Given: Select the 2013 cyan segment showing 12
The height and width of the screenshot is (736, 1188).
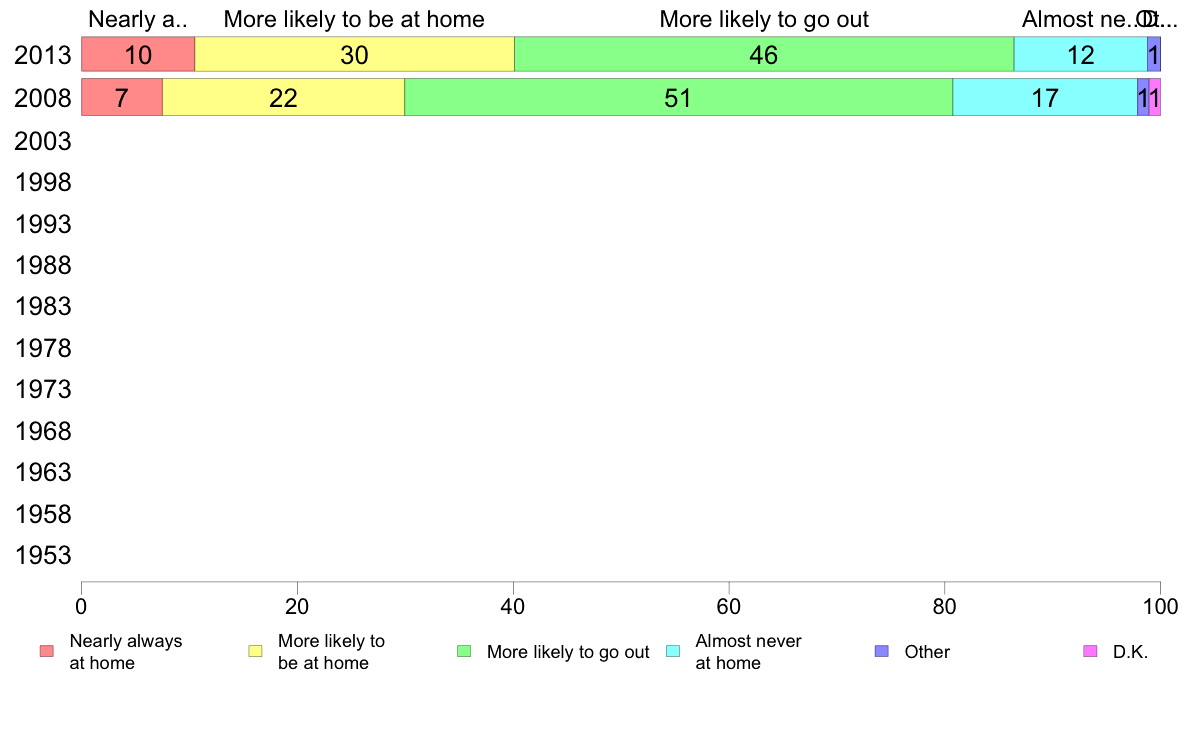Looking at the screenshot, I should tap(1080, 55).
